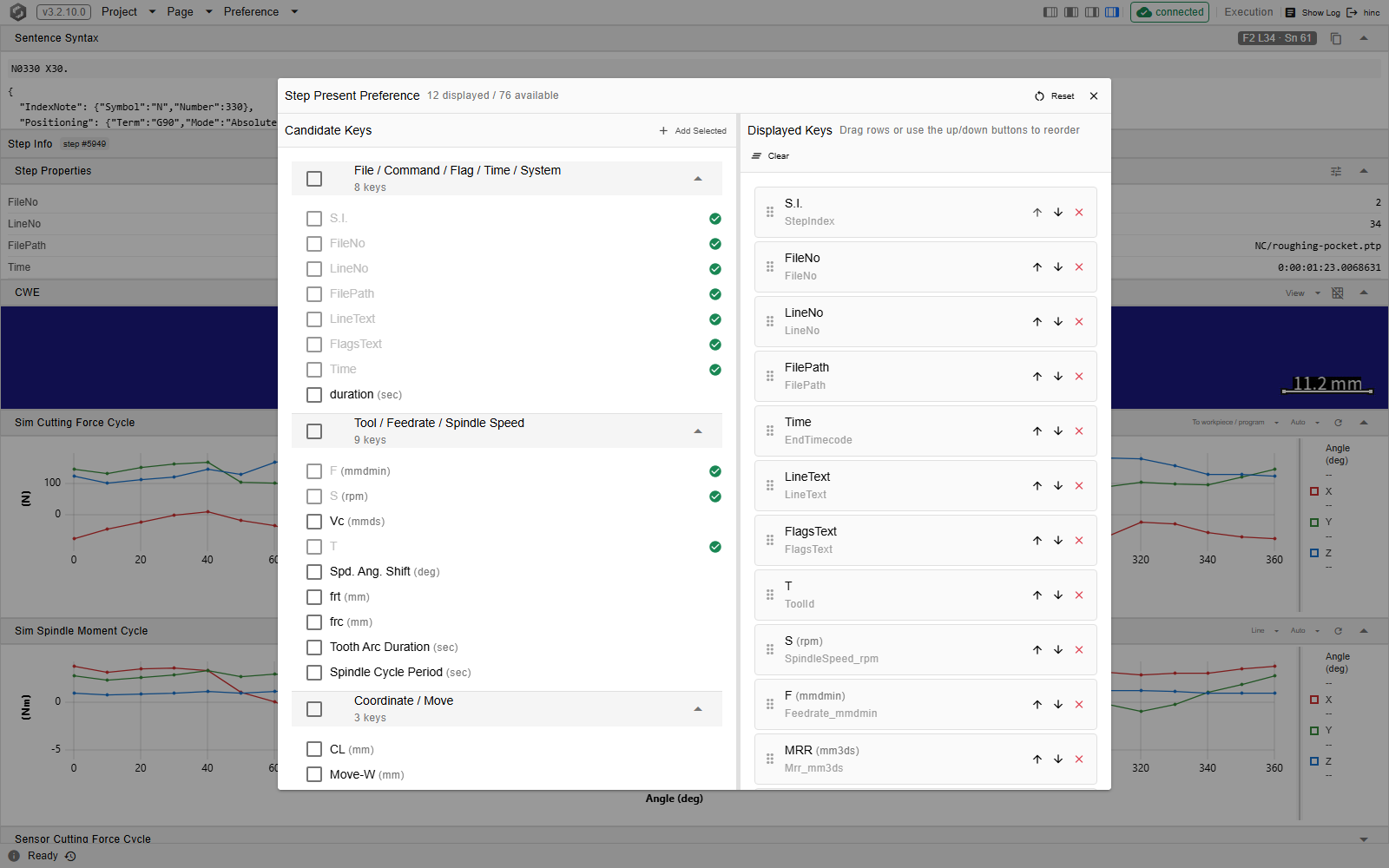Check the Vc (mmds) key
The width and height of the screenshot is (1389, 868).
click(x=314, y=522)
